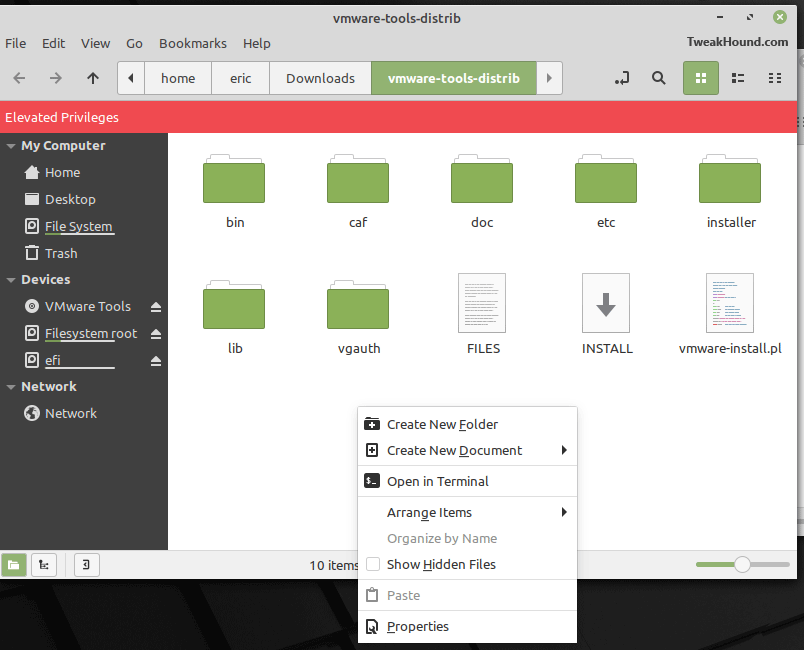Hide the sidebar using status bar button
This screenshot has width=804, height=650.
coord(86,565)
